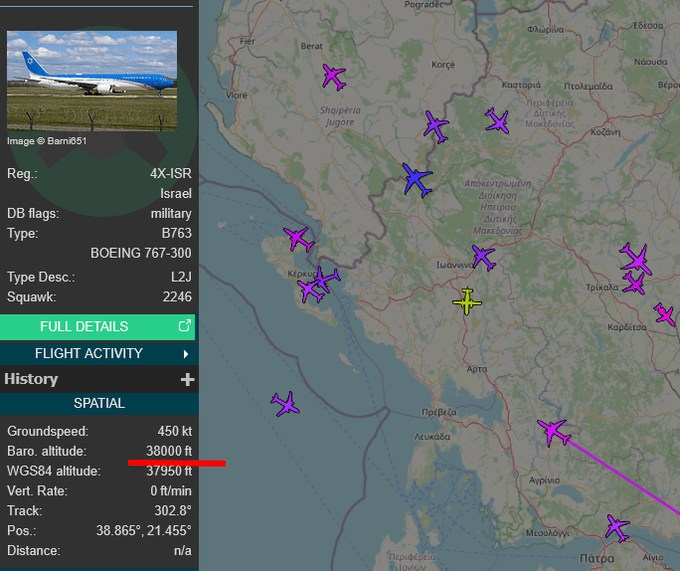Select the blue aircraft icon on map
680x571 pixels.
(x=417, y=180)
